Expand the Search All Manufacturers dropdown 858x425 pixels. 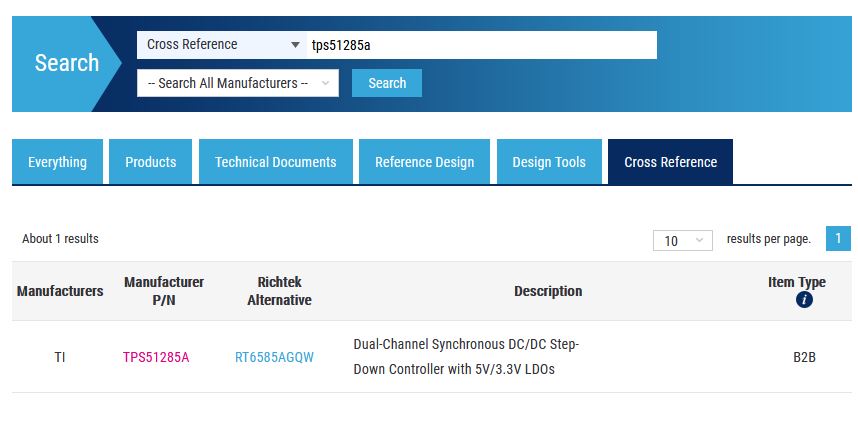238,83
